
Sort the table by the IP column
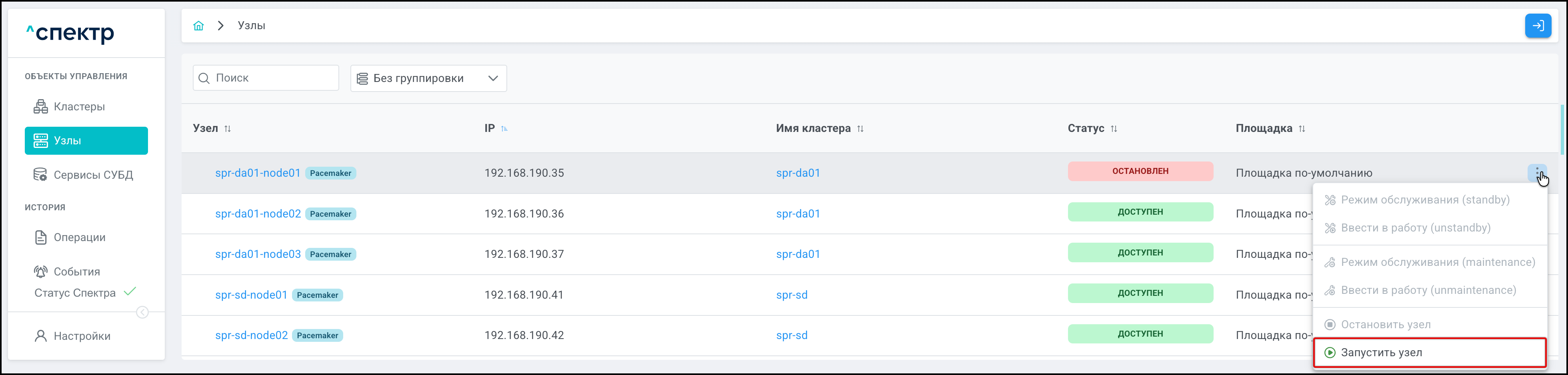504,128
